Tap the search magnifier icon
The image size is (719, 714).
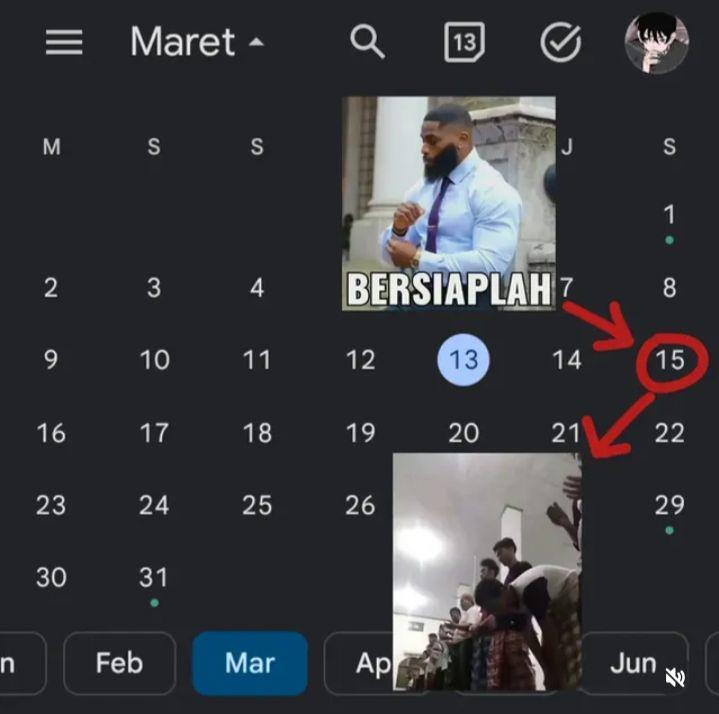point(367,42)
